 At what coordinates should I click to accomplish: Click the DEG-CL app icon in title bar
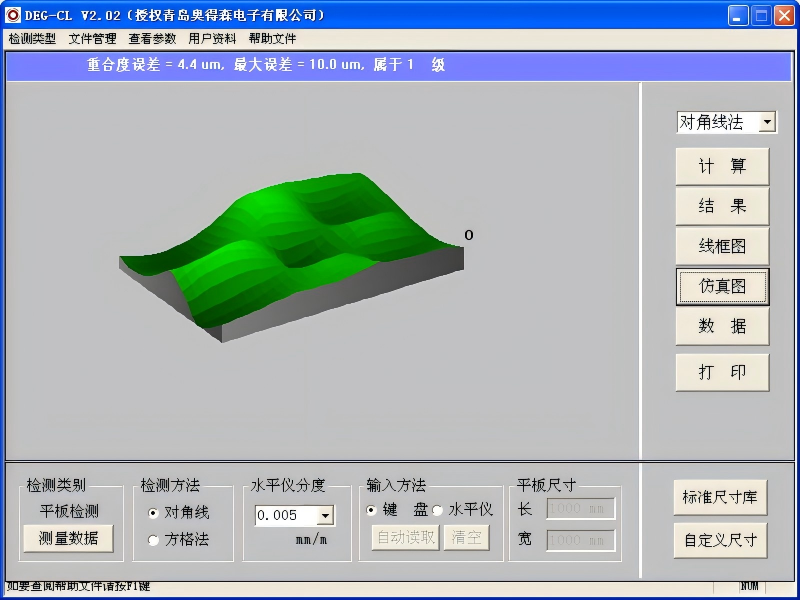pyautogui.click(x=13, y=15)
